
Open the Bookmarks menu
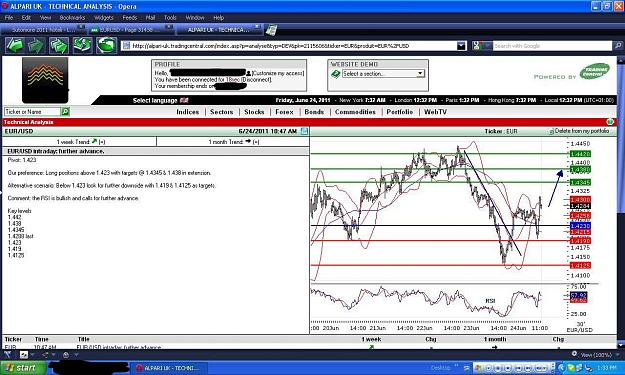[72, 18]
